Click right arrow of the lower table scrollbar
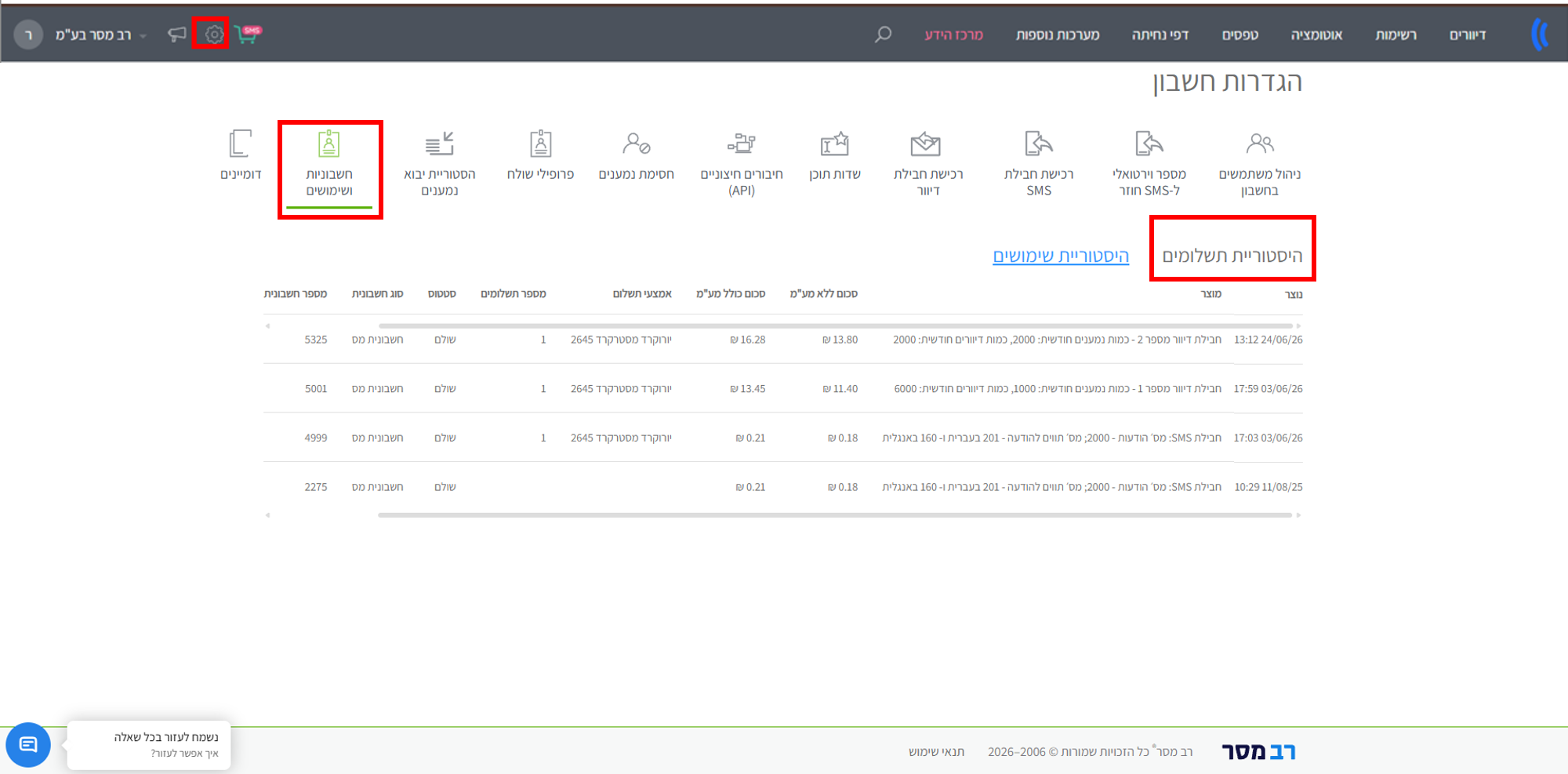 (1298, 515)
